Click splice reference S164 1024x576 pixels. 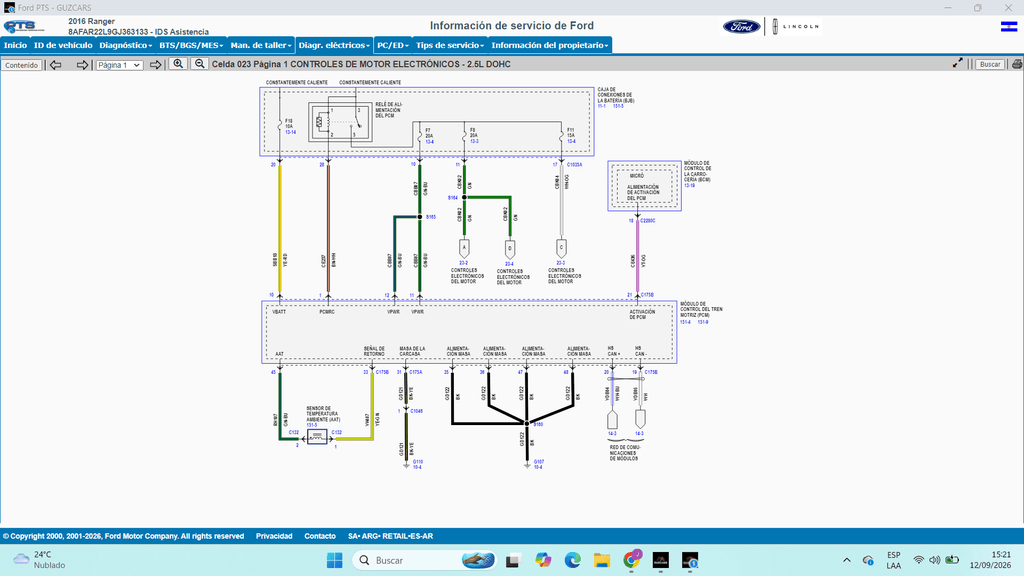click(x=453, y=198)
